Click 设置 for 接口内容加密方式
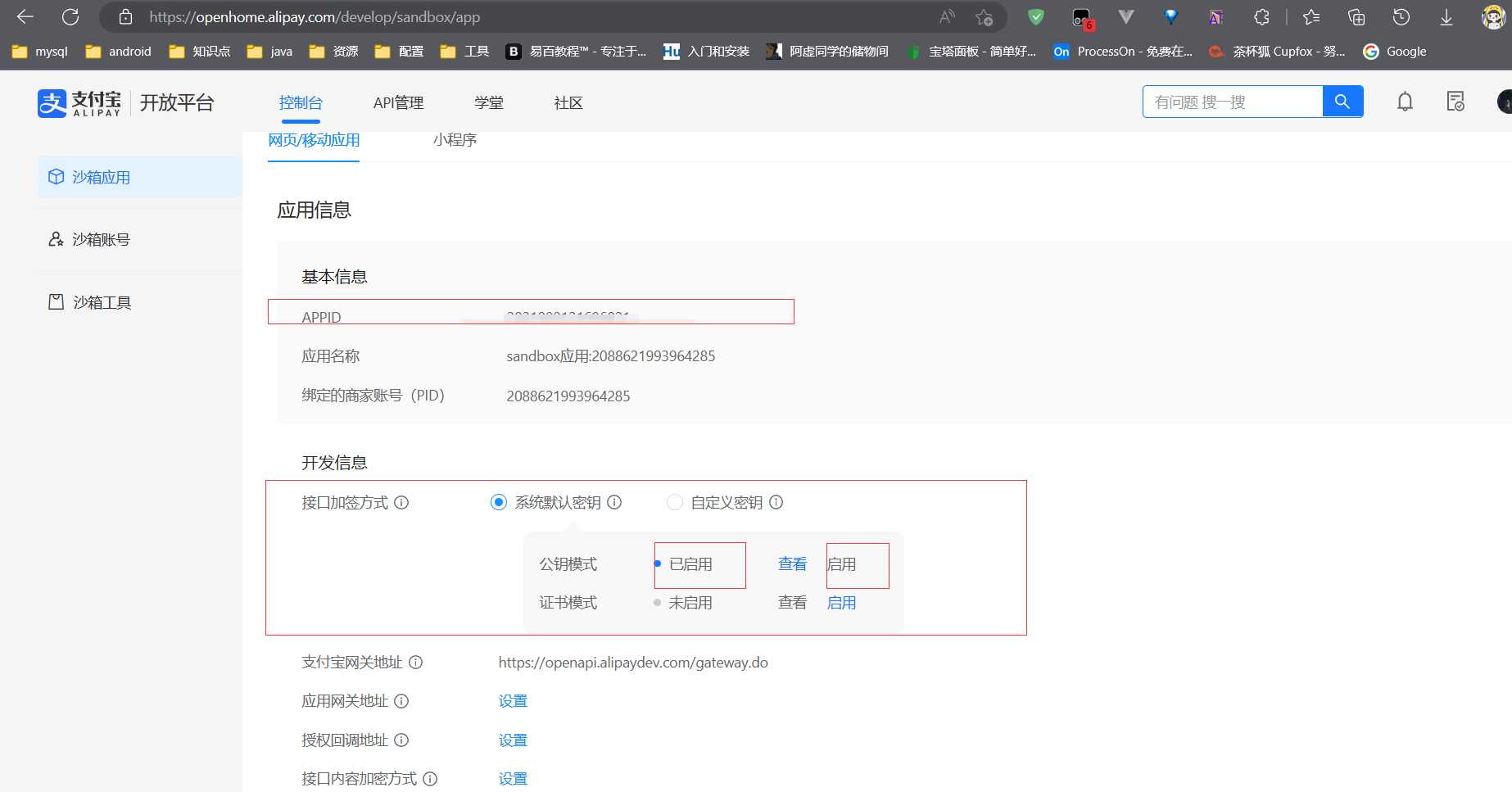The width and height of the screenshot is (1512, 792). pos(513,779)
